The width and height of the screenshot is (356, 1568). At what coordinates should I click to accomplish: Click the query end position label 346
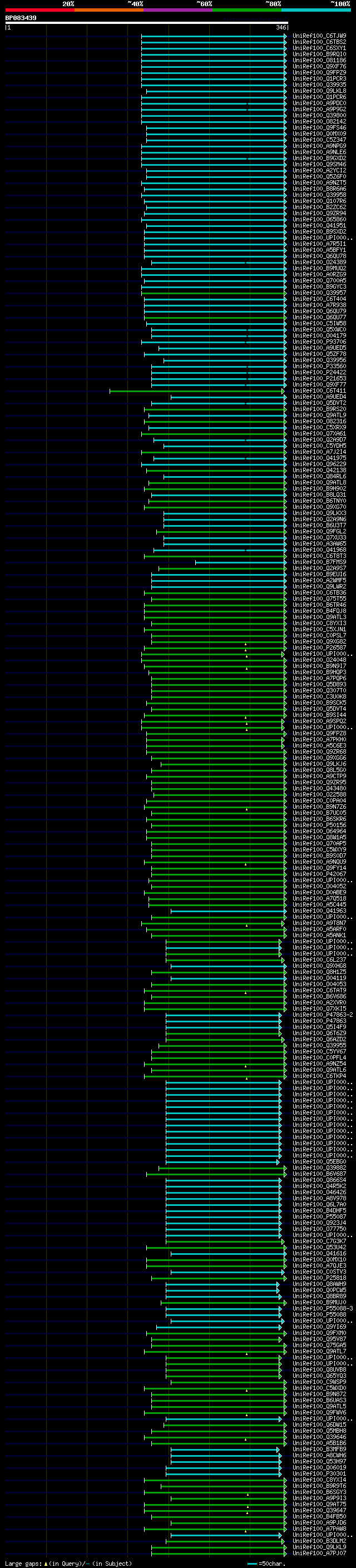281,27
